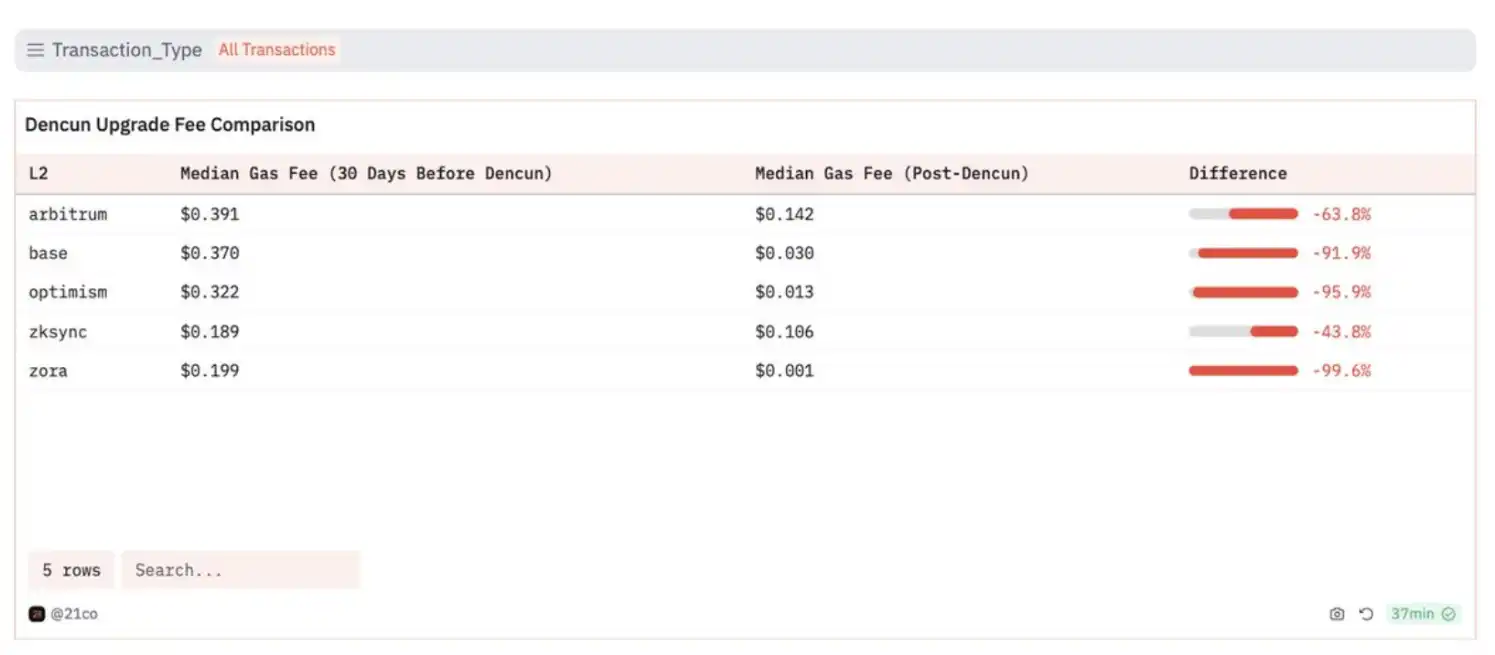
Task: Click the camera screenshot icon
Action: [x=1337, y=614]
